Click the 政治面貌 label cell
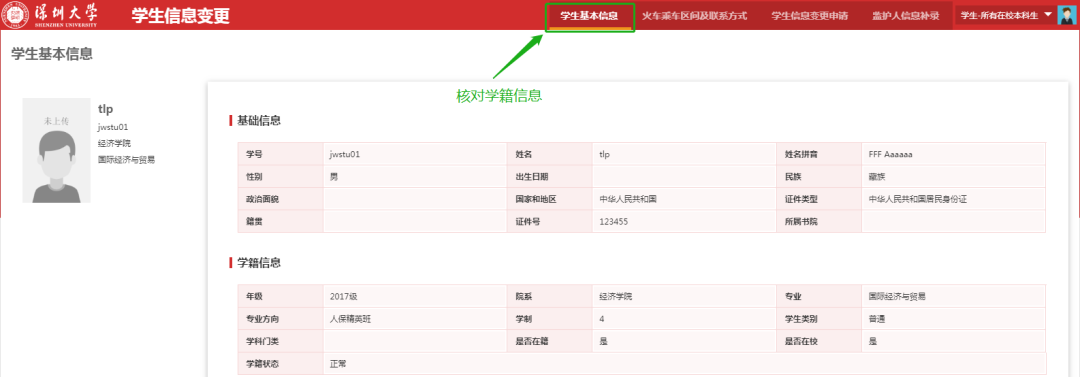The image size is (1080, 377). tap(280, 199)
